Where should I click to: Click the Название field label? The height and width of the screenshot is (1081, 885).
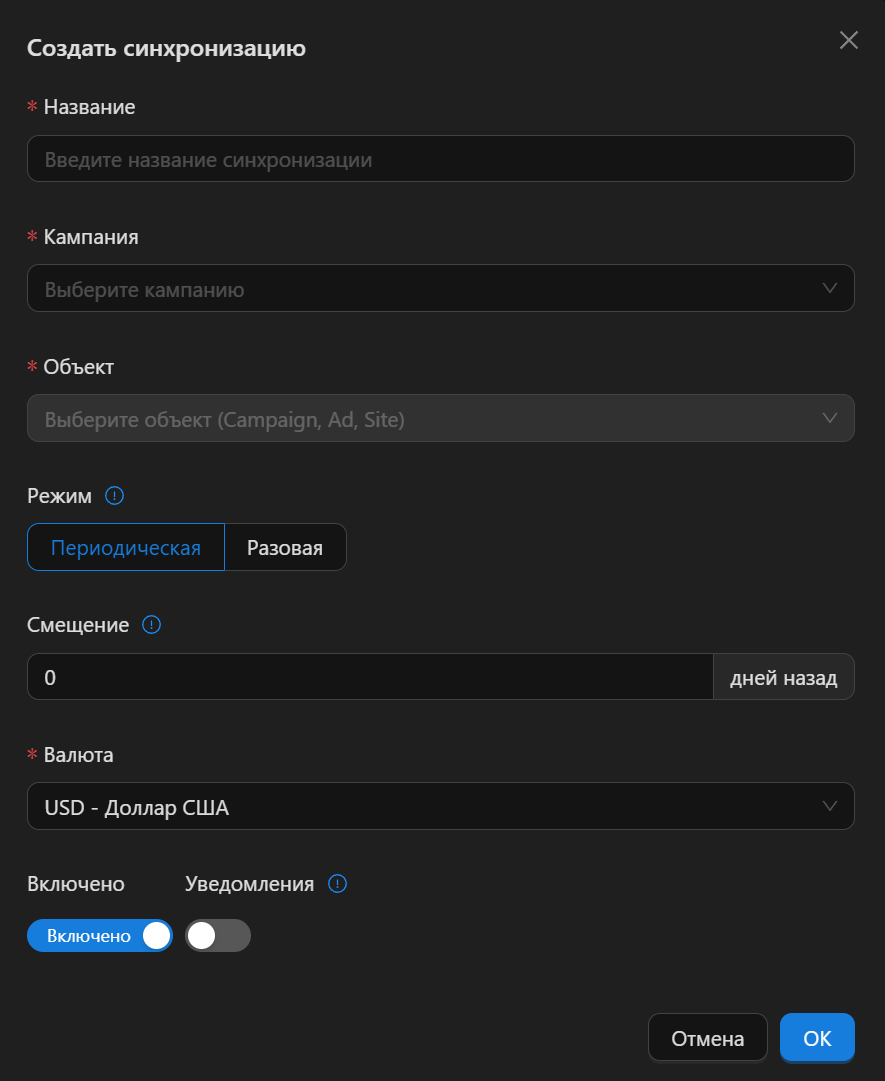pos(90,107)
